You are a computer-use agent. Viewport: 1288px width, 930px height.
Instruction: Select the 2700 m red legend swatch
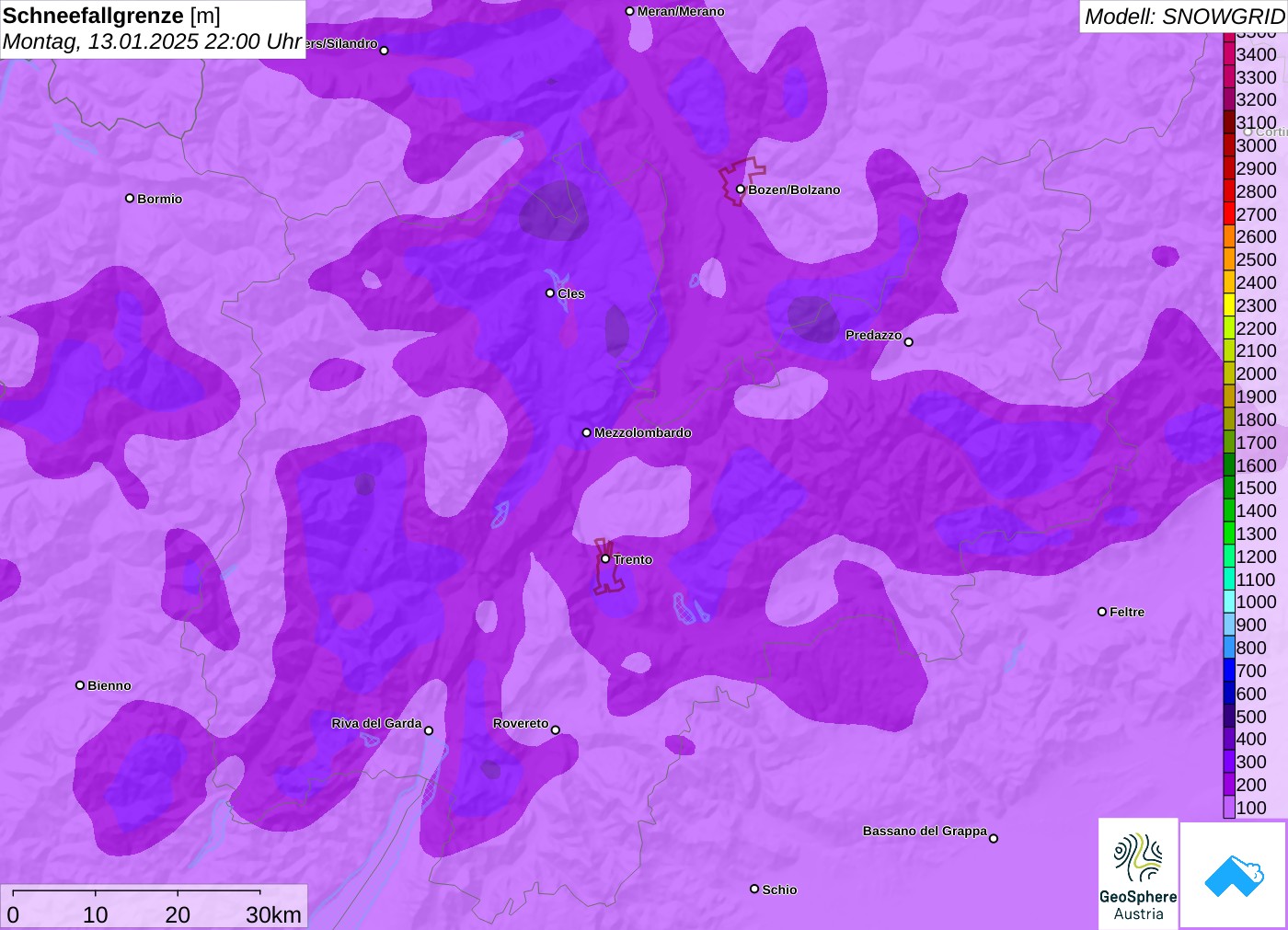pos(1229,214)
